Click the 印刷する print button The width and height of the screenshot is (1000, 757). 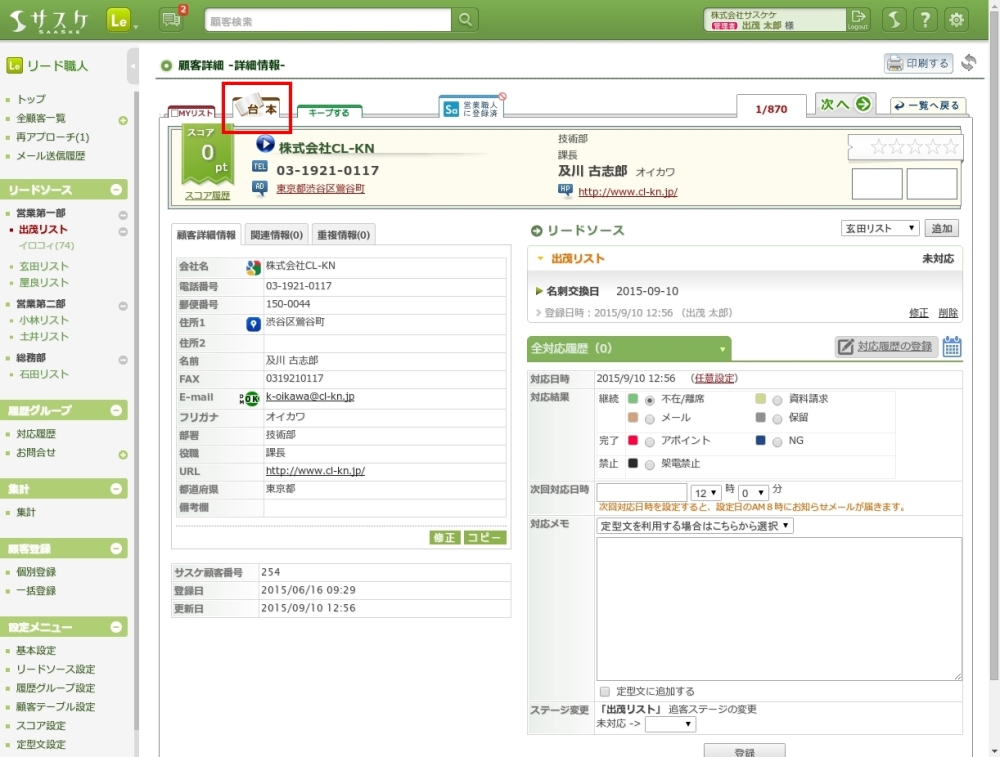[918, 63]
